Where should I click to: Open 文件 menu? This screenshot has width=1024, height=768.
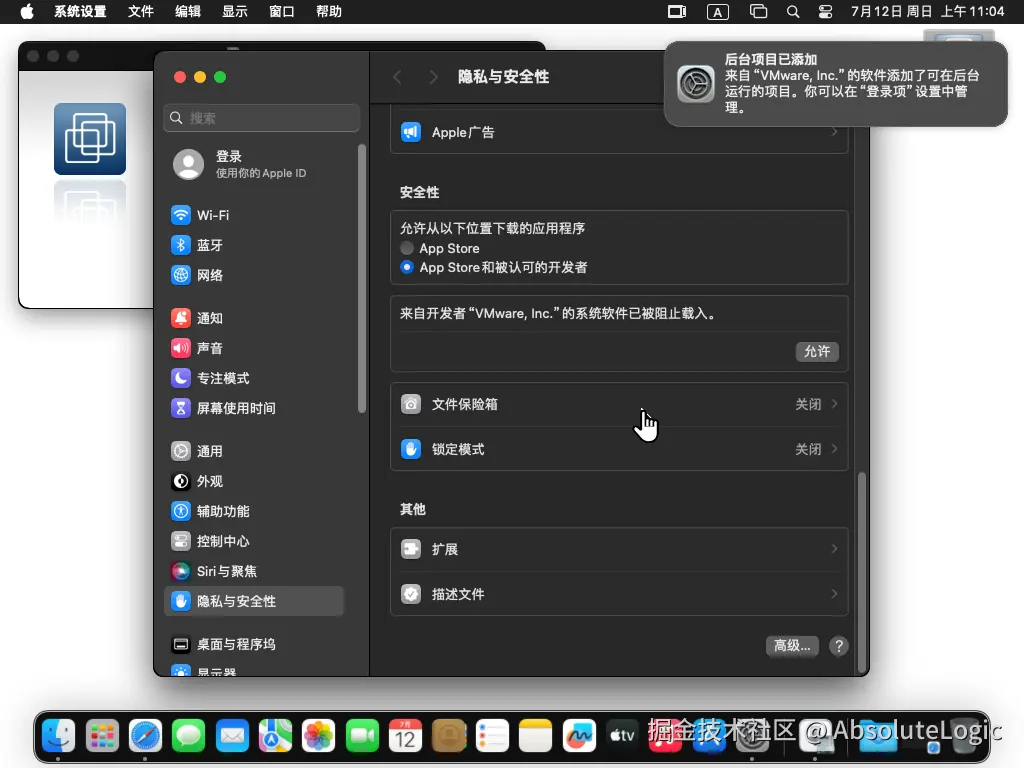pos(140,12)
